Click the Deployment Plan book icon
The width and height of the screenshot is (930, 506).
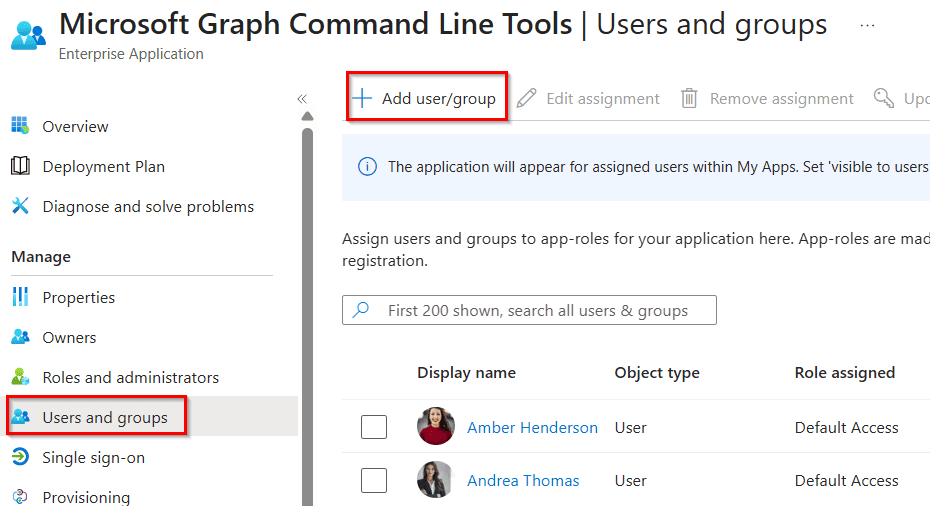coord(20,166)
